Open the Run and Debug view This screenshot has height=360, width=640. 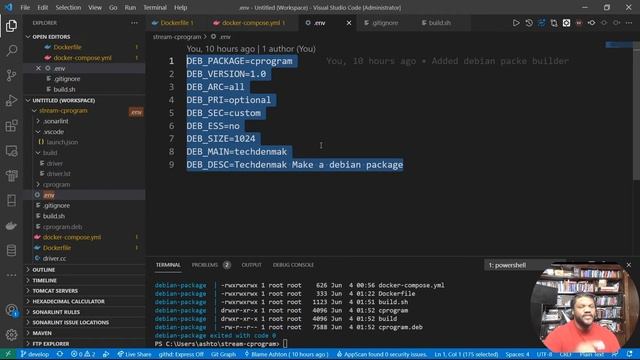[x=11, y=100]
